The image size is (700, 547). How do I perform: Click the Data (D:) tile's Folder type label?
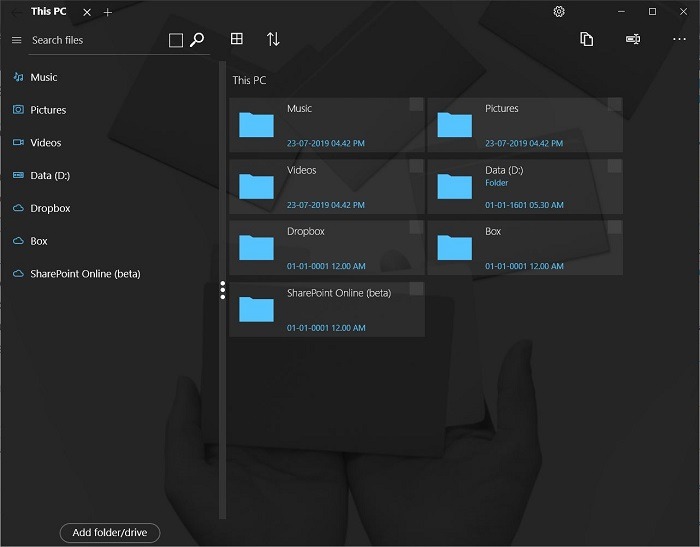pos(496,183)
